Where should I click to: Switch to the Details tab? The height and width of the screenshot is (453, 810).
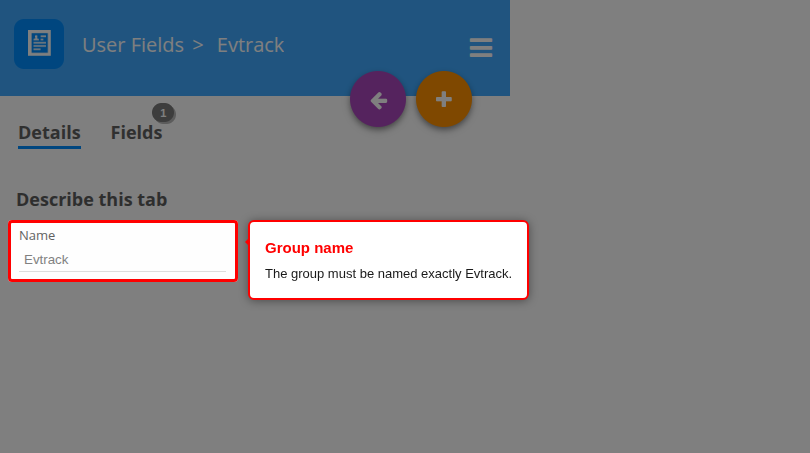click(50, 133)
